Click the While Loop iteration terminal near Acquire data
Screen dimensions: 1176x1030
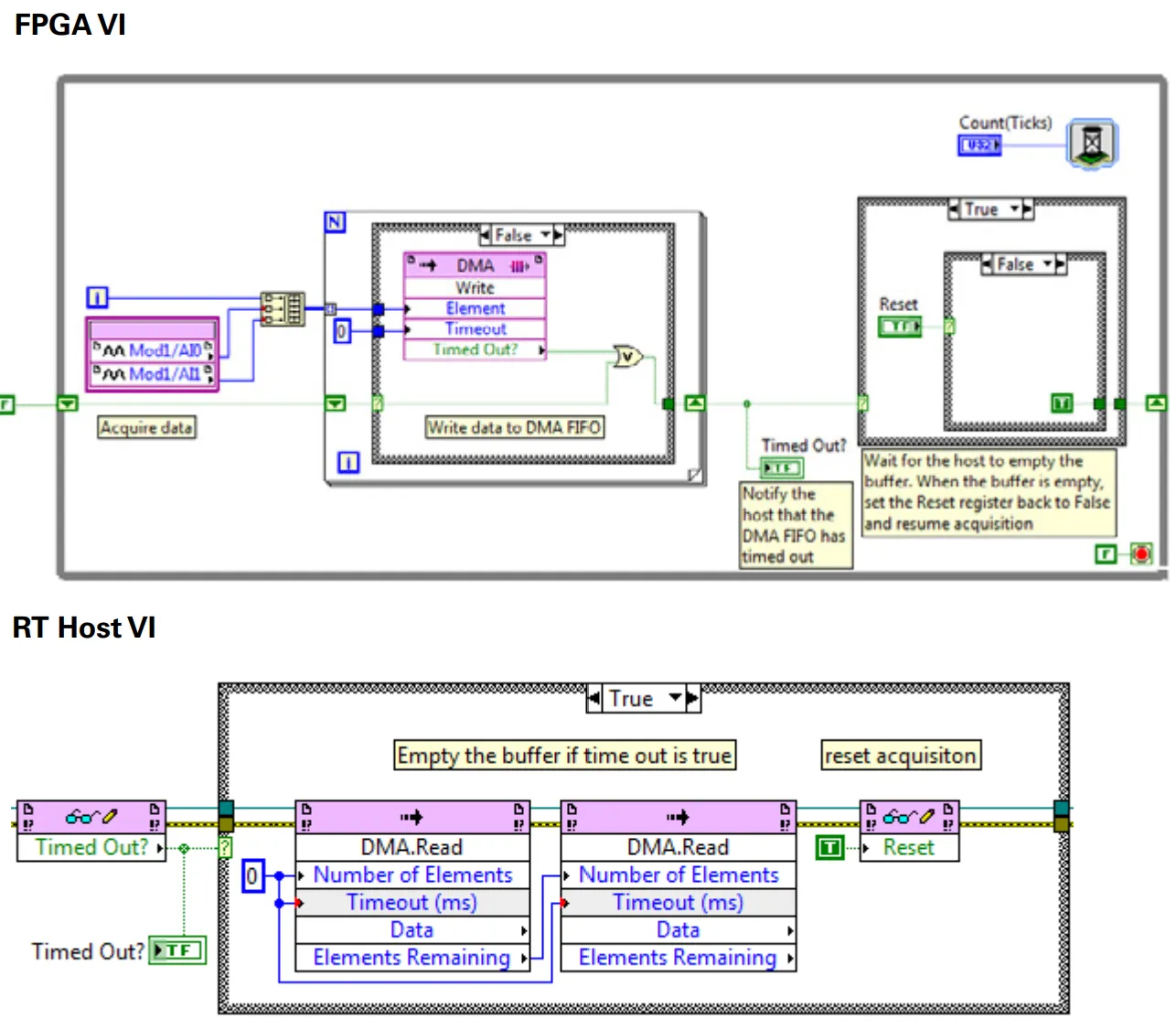pyautogui.click(x=97, y=297)
